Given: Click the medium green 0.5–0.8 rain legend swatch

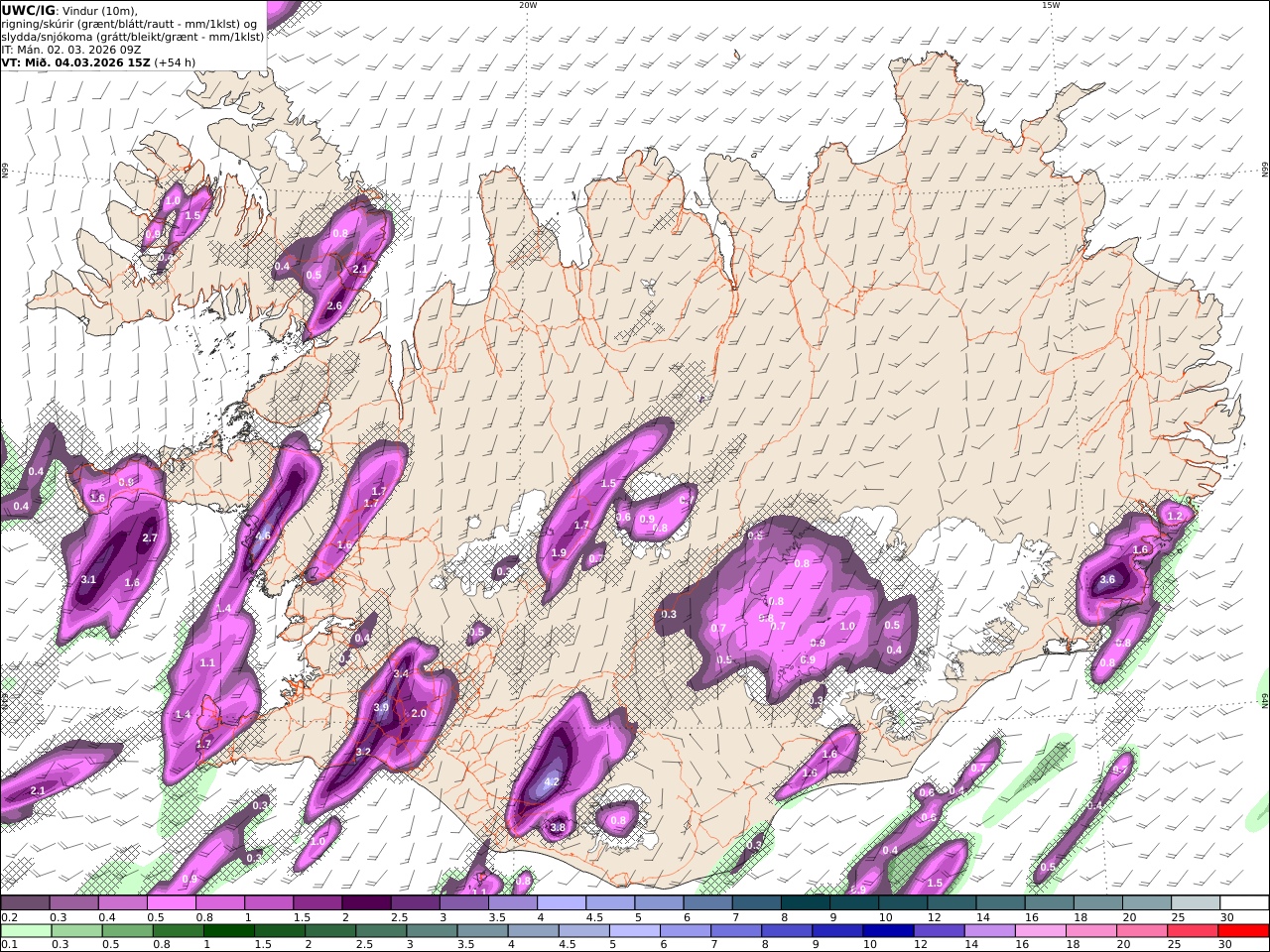Looking at the screenshot, I should [127, 931].
